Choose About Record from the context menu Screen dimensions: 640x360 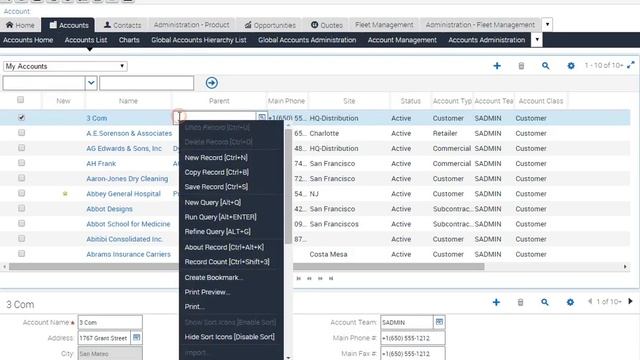click(x=224, y=247)
